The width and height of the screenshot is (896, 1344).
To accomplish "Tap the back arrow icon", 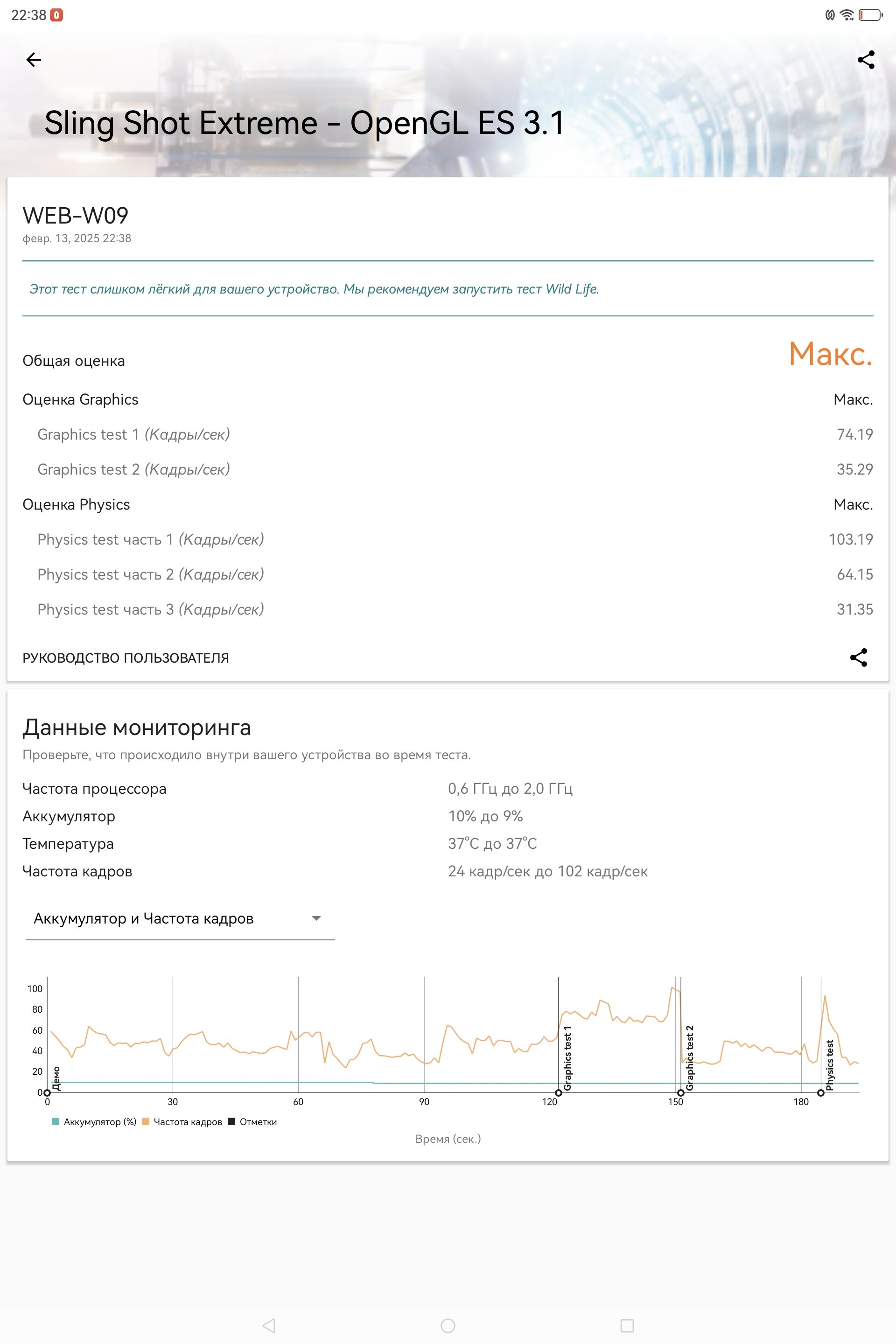I will (x=34, y=59).
